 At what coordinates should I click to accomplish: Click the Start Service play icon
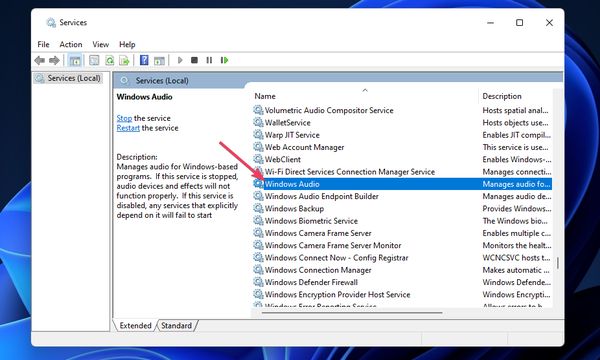click(x=180, y=60)
